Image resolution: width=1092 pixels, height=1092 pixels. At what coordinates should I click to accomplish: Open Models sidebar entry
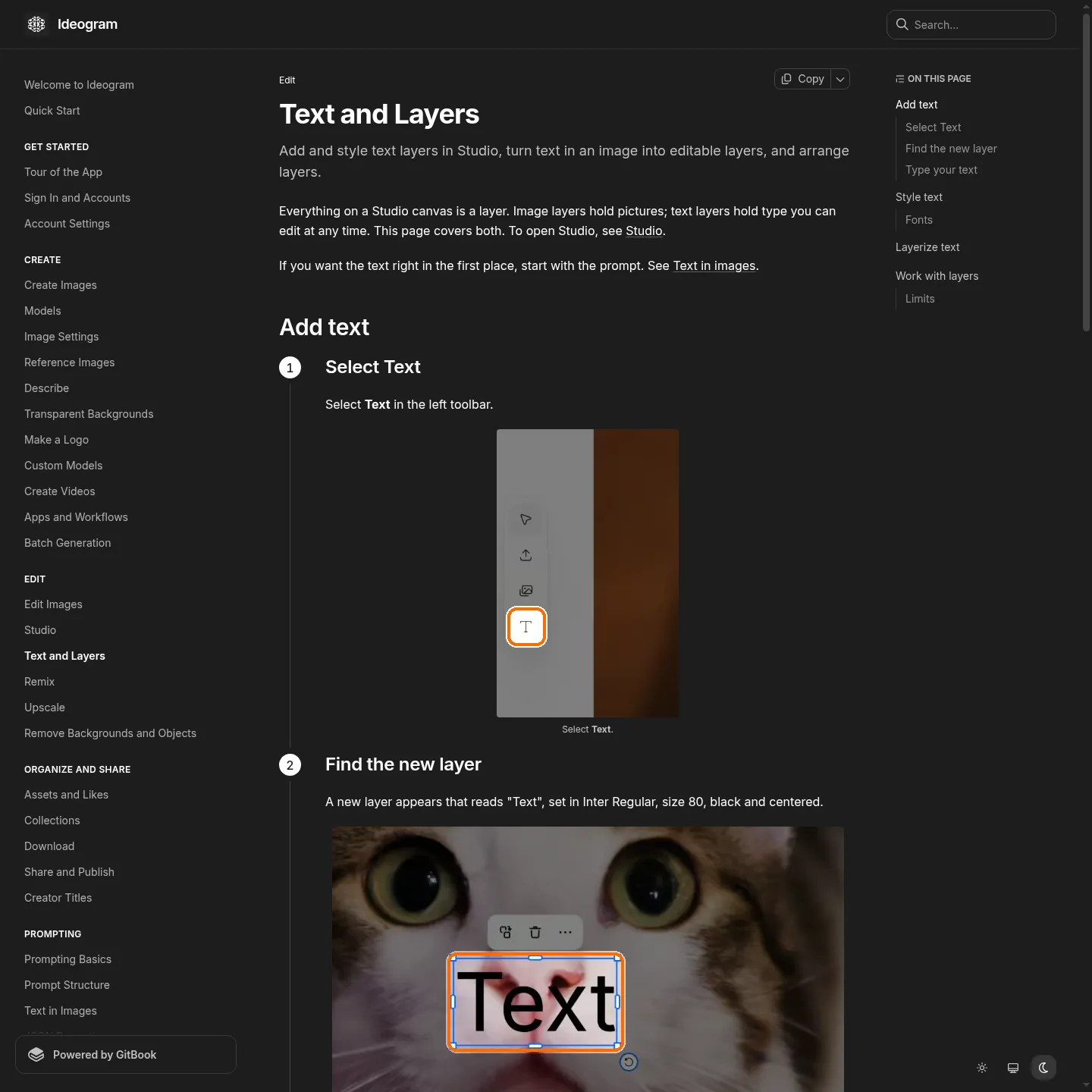click(x=42, y=311)
